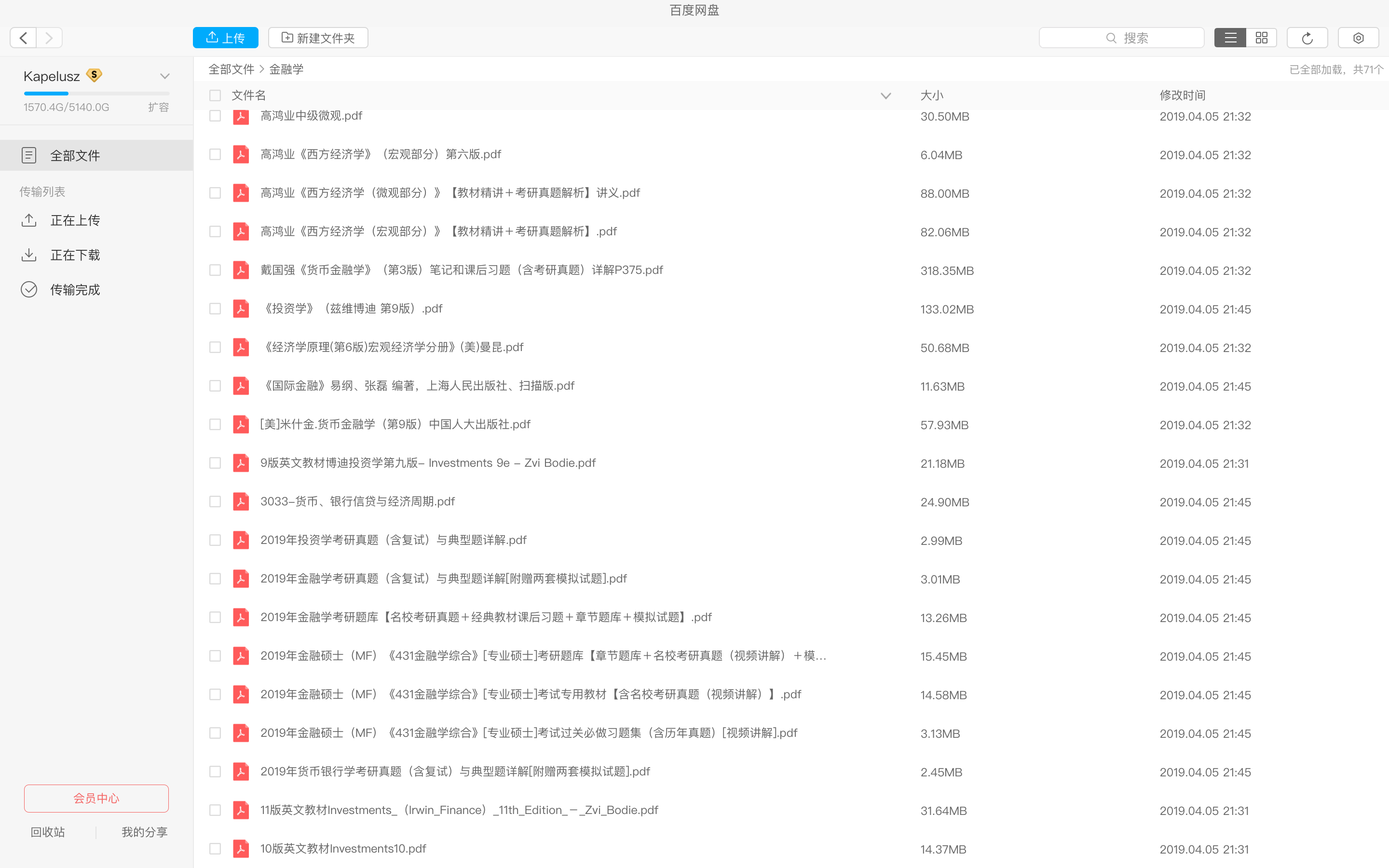Switch to list view
This screenshot has height=868, width=1389.
[x=1230, y=38]
